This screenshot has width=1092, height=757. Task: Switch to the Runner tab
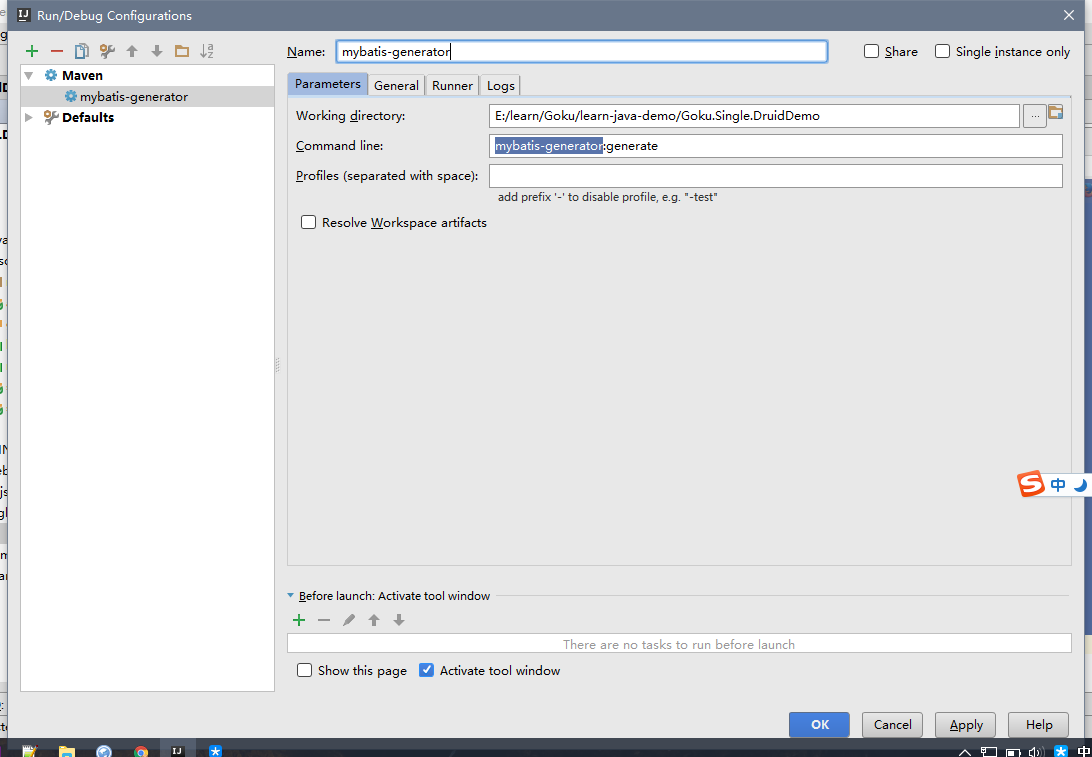452,85
